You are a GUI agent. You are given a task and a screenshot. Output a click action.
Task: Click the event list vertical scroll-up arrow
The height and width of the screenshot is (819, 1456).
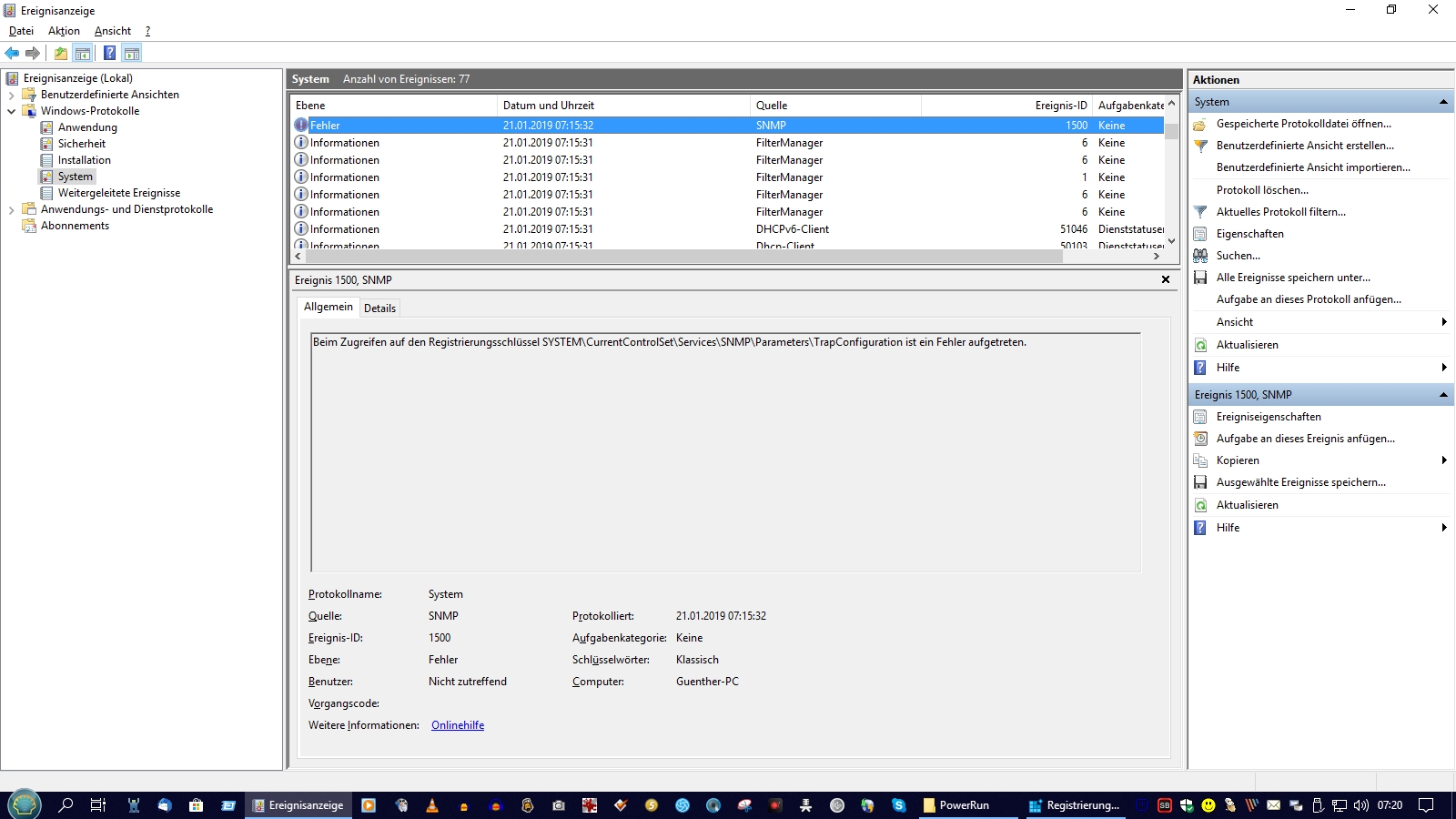(x=1171, y=104)
